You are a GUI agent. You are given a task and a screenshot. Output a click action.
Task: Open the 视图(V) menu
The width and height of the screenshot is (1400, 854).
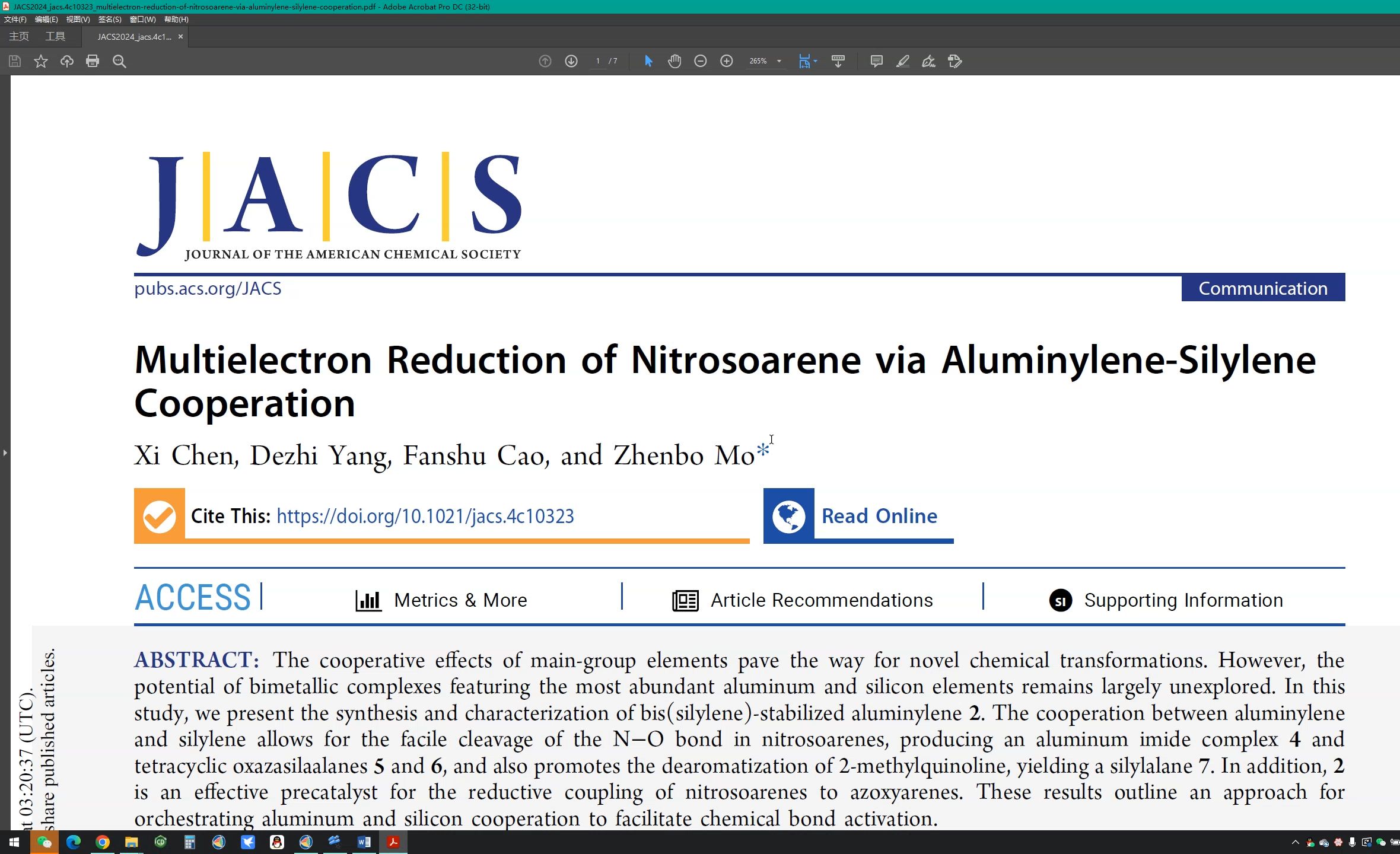click(78, 20)
